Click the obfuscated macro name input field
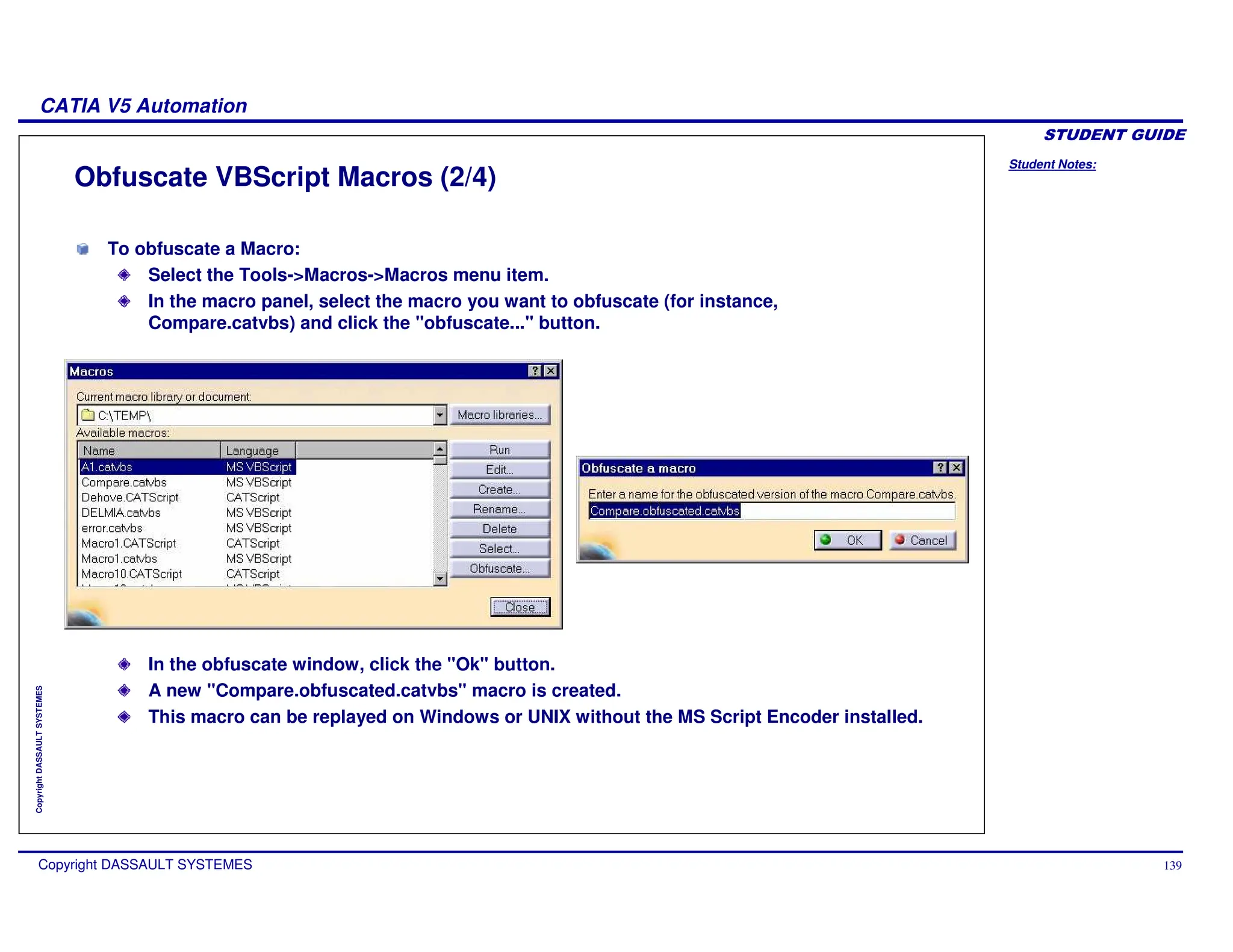Viewport: 1233px width, 952px height. 772,511
